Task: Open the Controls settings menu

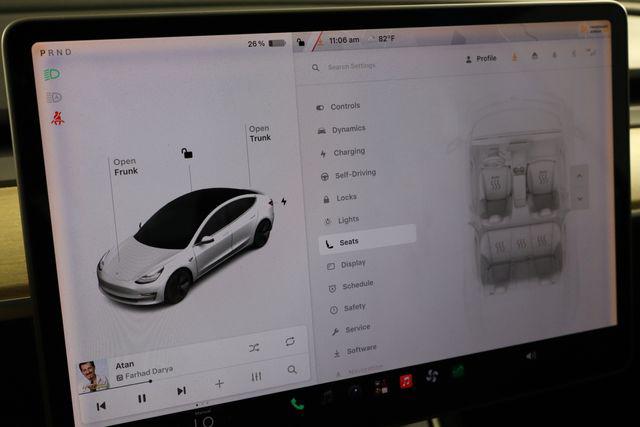Action: click(338, 107)
